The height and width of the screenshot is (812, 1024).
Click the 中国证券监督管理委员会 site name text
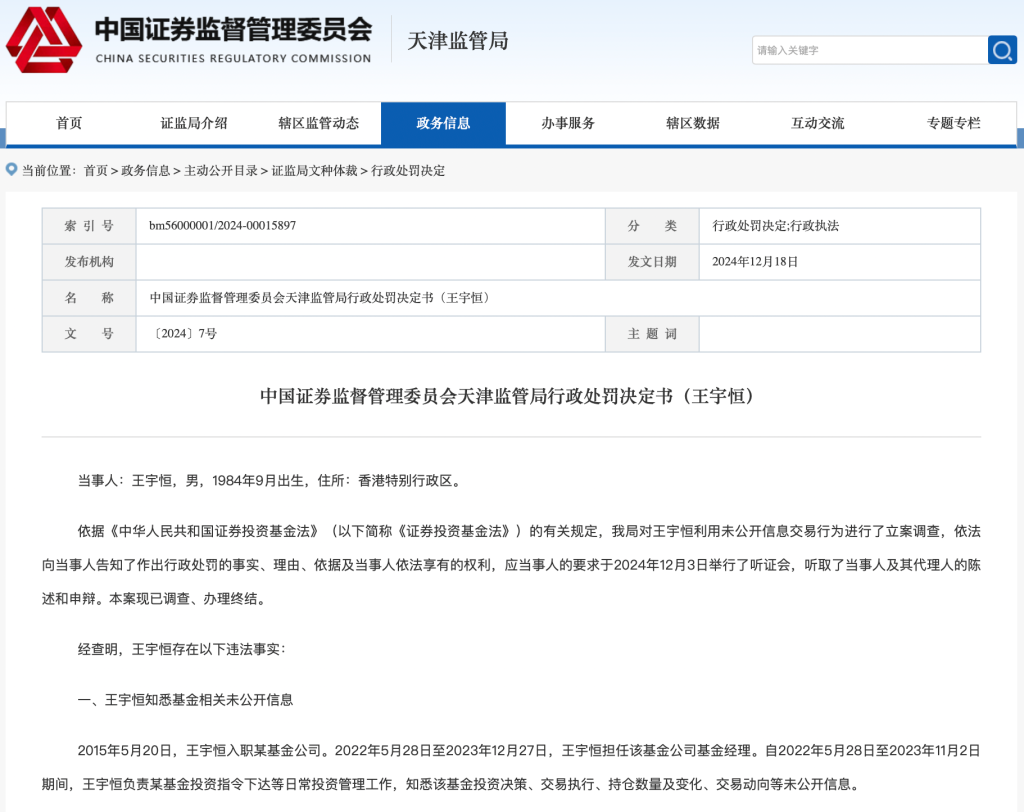point(233,30)
